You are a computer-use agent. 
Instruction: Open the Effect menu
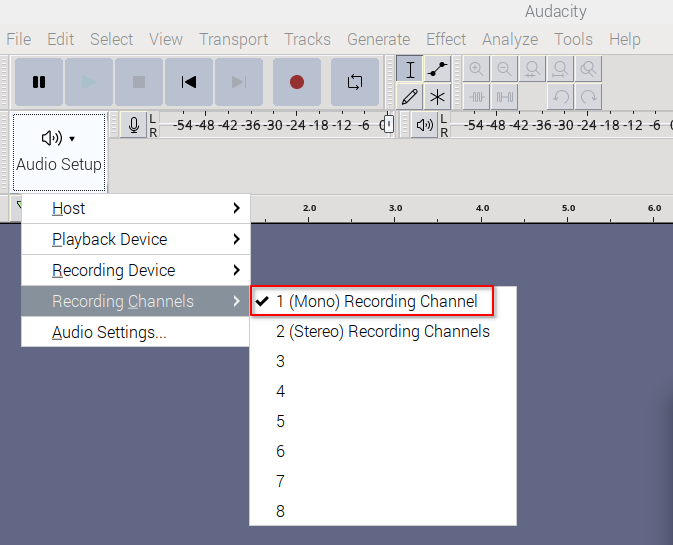point(446,39)
